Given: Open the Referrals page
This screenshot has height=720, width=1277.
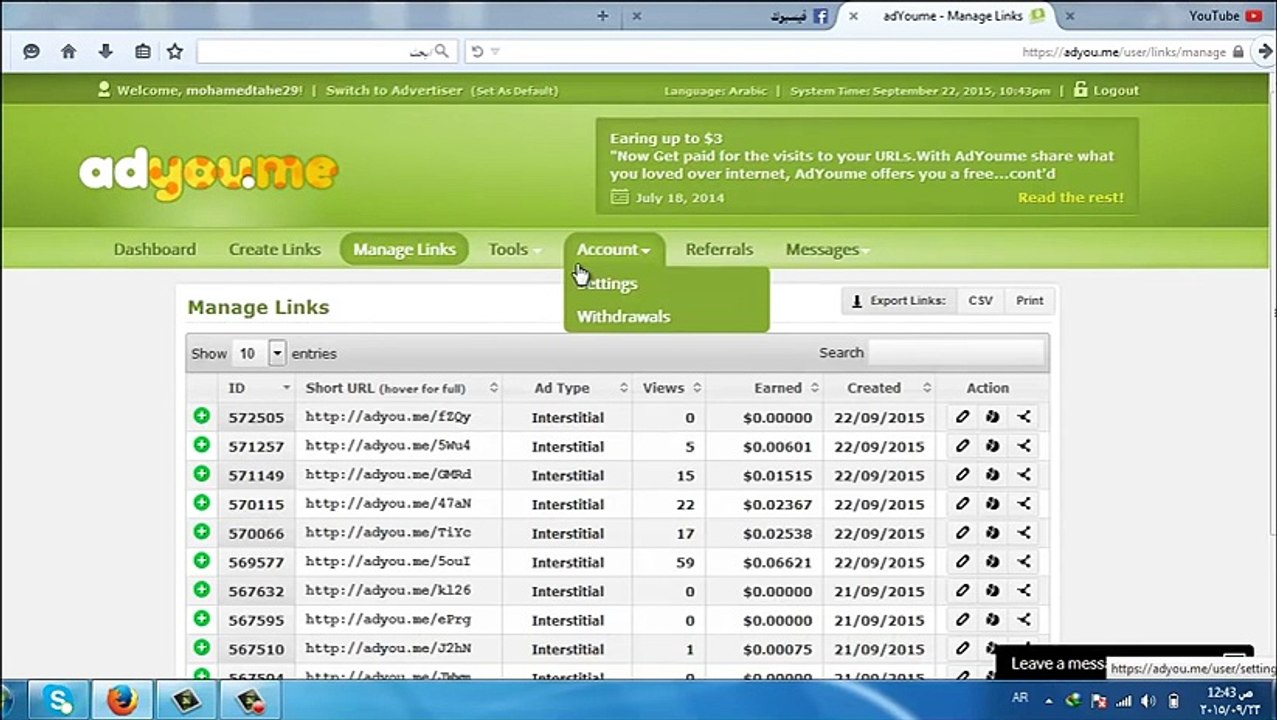Looking at the screenshot, I should [719, 249].
